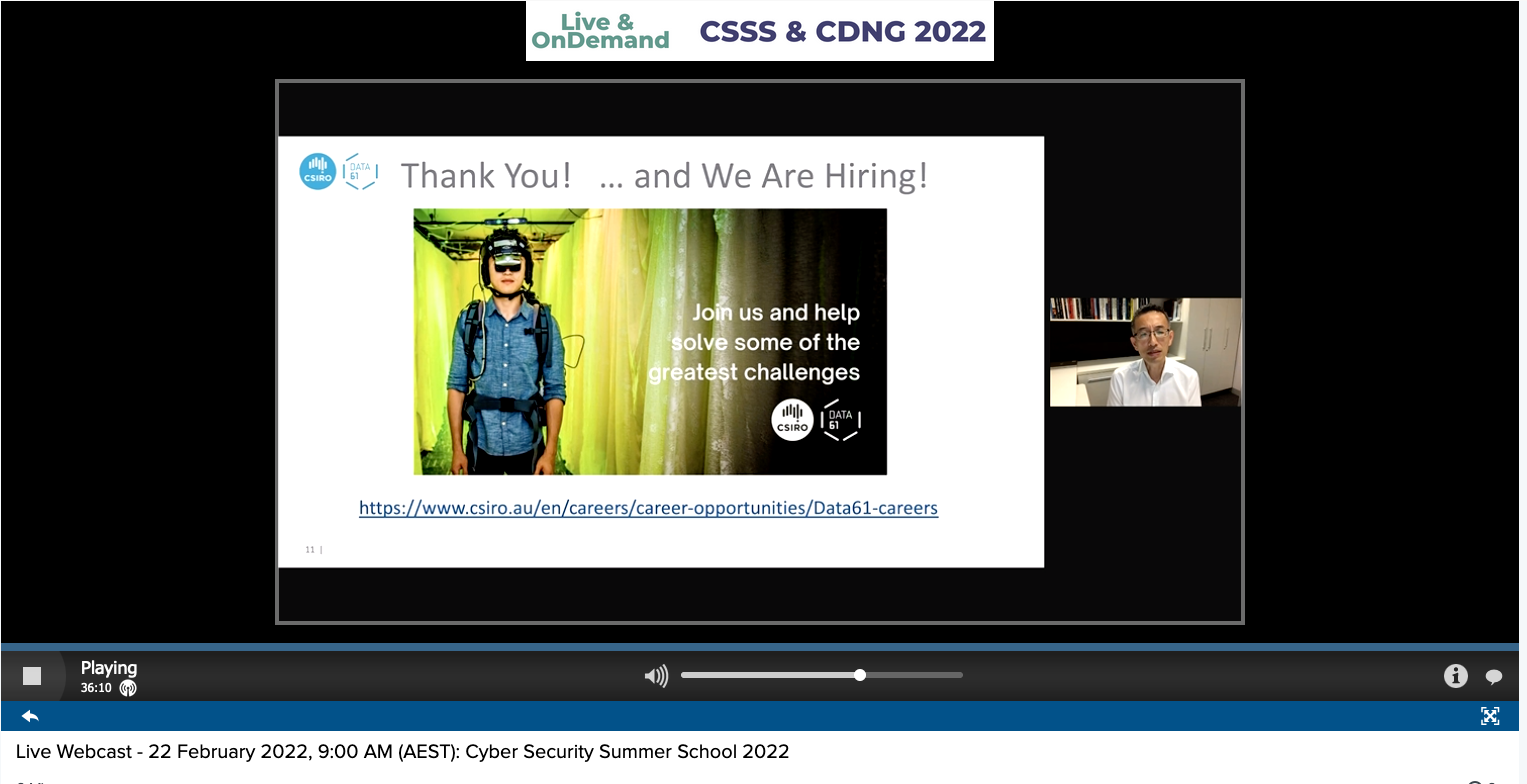Open the webcast information panel
This screenshot has width=1527, height=784.
coord(1455,676)
